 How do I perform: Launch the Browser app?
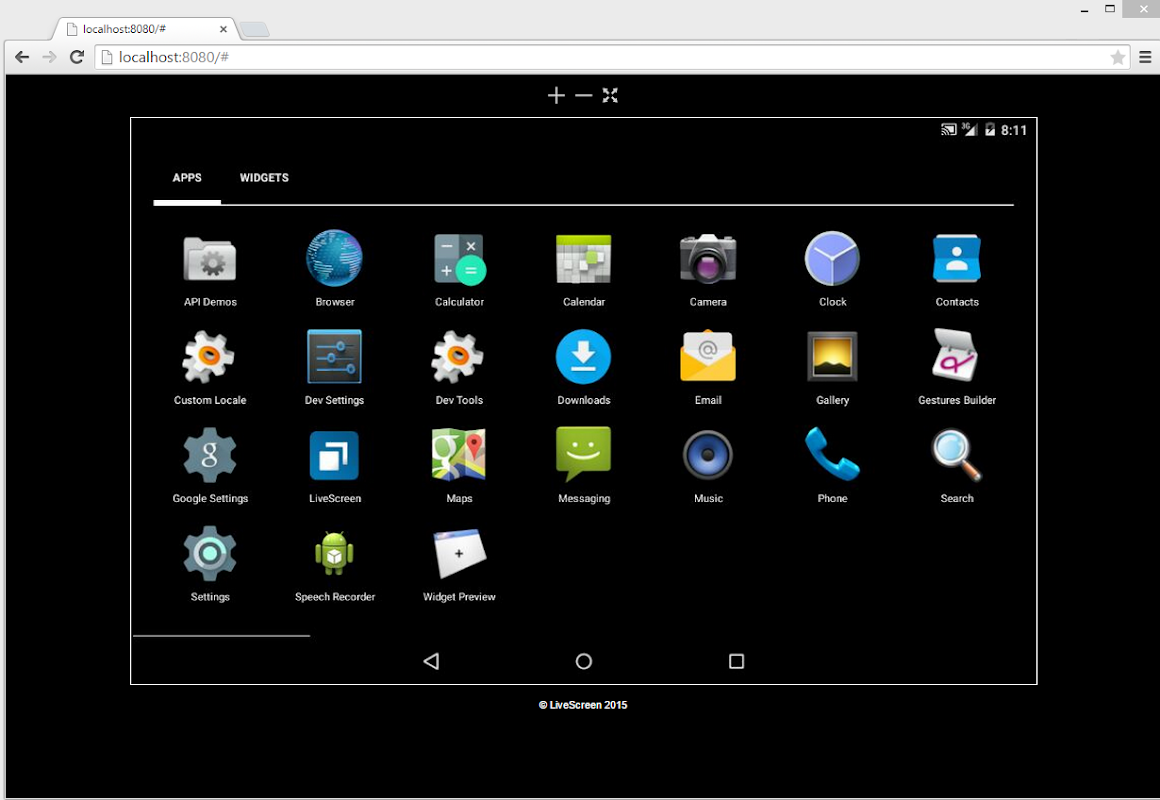click(x=334, y=258)
